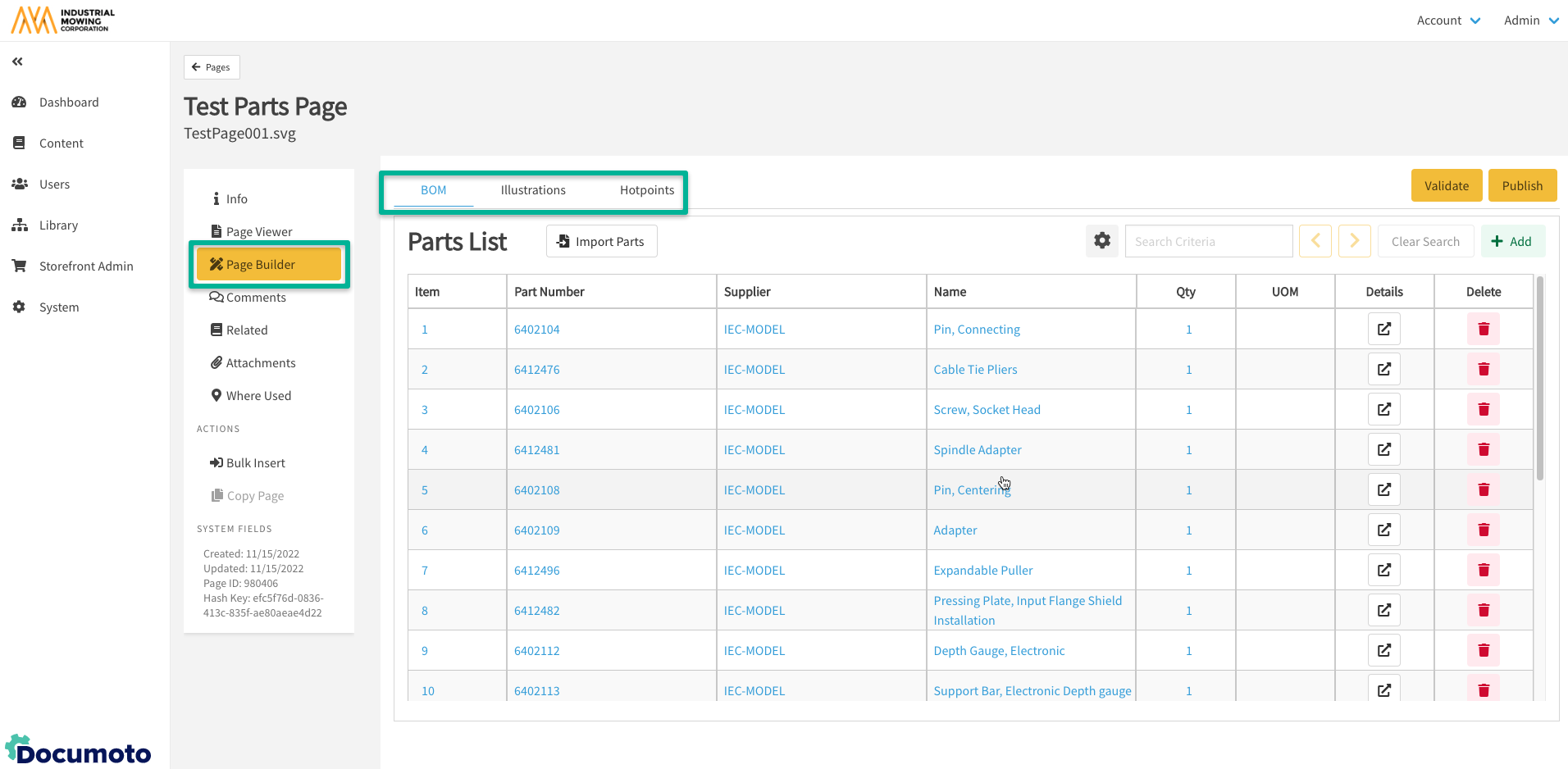Screen dimensions: 1568x769
Task: Click into the Search Criteria field
Action: [1208, 241]
